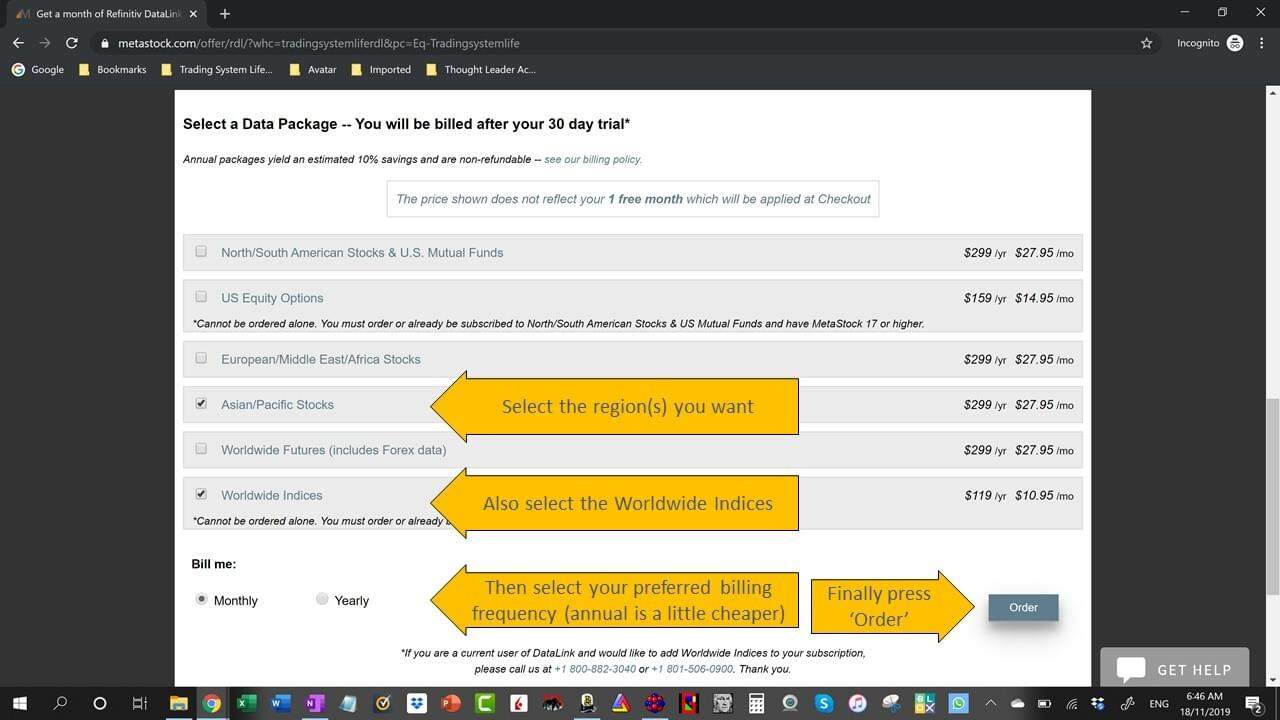Open the Calculator from the taskbar
The image size is (1280, 720).
point(756,703)
